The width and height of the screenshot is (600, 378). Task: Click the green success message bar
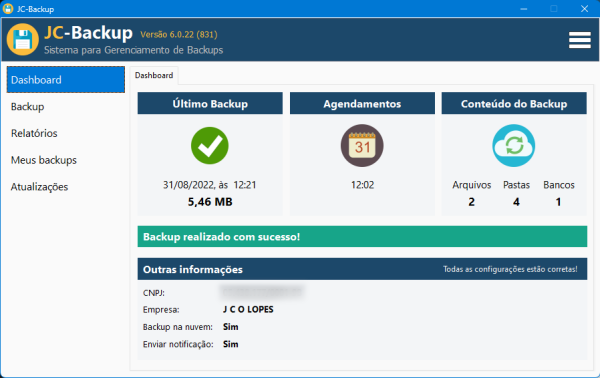pos(362,236)
